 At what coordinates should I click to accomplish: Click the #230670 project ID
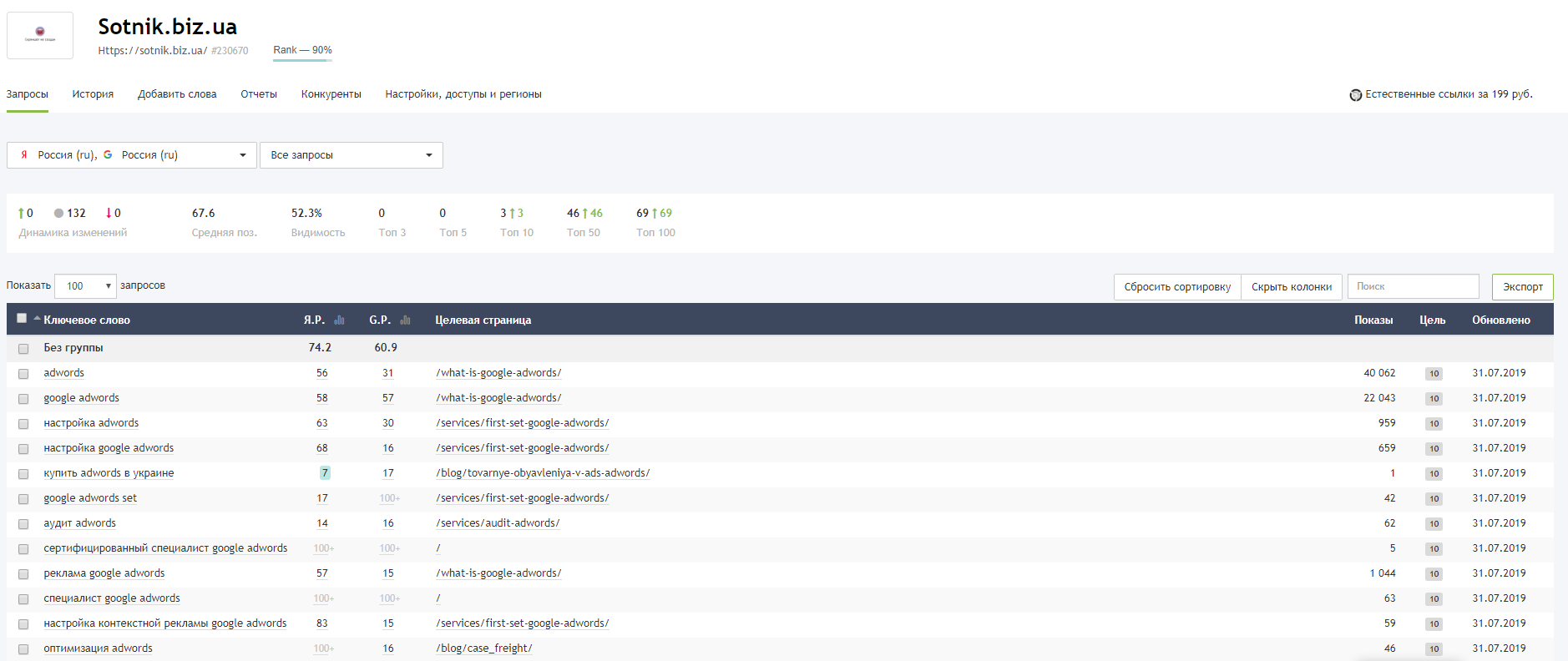pos(230,51)
